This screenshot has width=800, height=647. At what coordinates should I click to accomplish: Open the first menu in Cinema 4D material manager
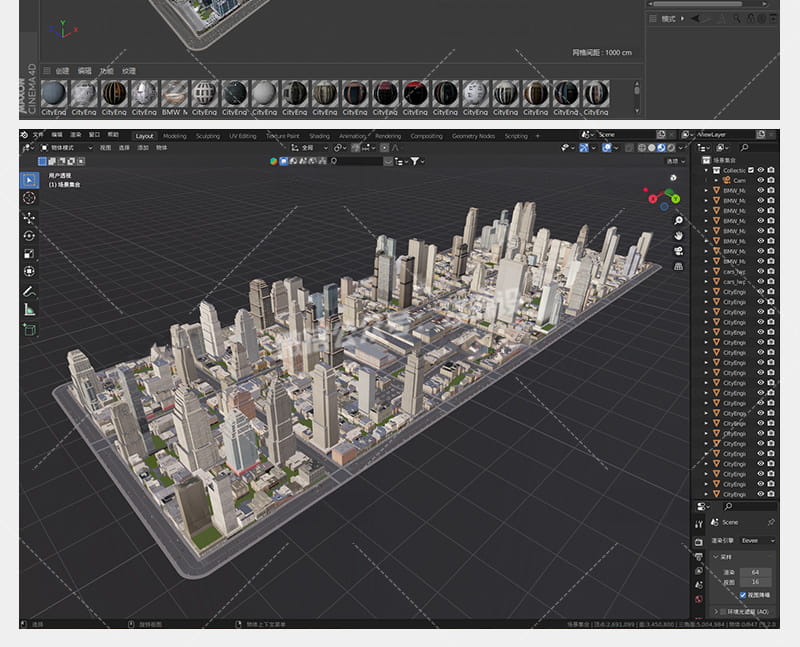[62, 71]
